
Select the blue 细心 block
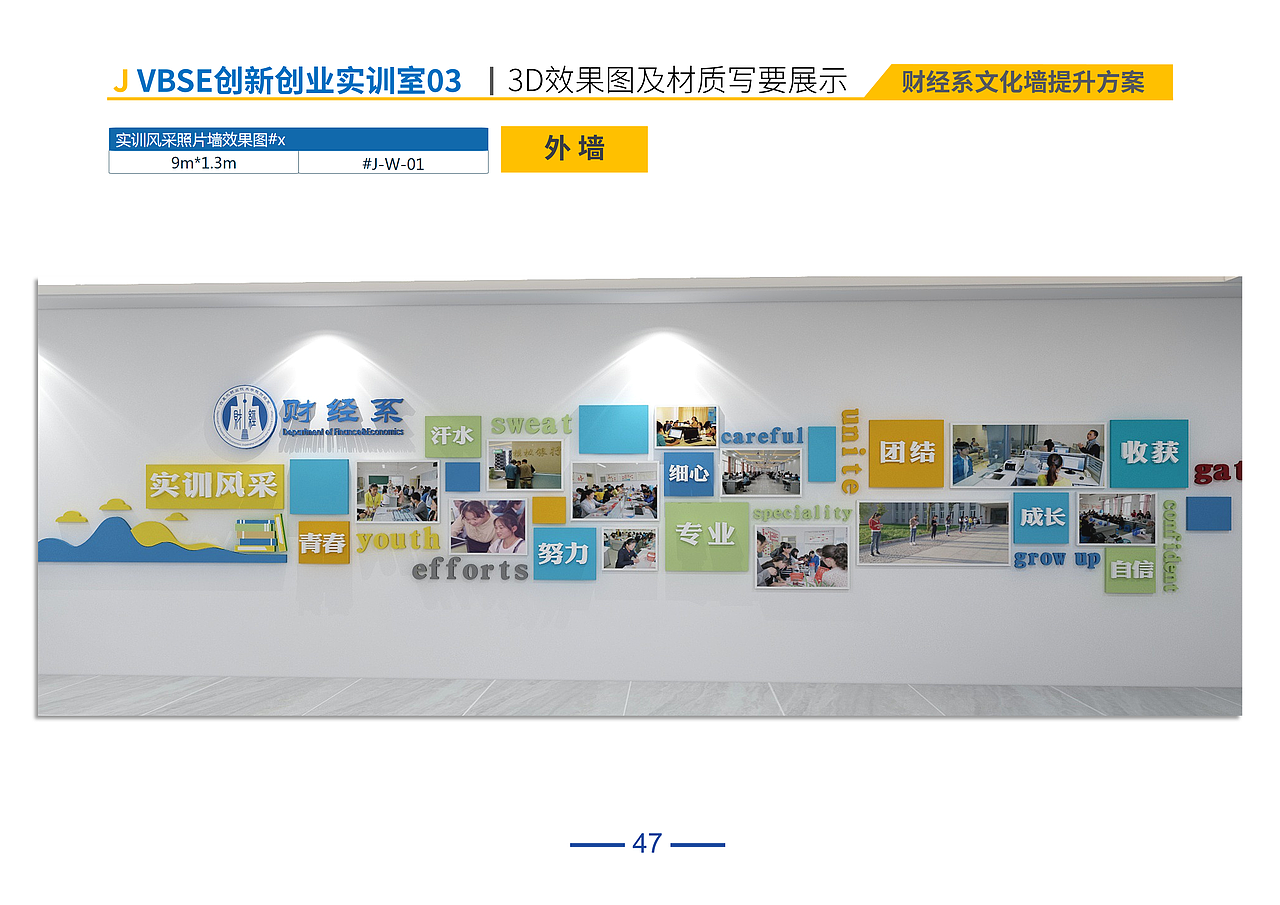pyautogui.click(x=689, y=473)
